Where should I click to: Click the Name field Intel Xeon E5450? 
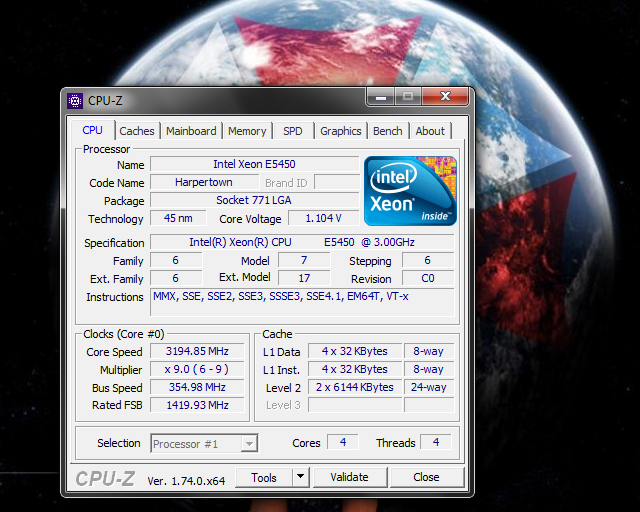point(254,164)
